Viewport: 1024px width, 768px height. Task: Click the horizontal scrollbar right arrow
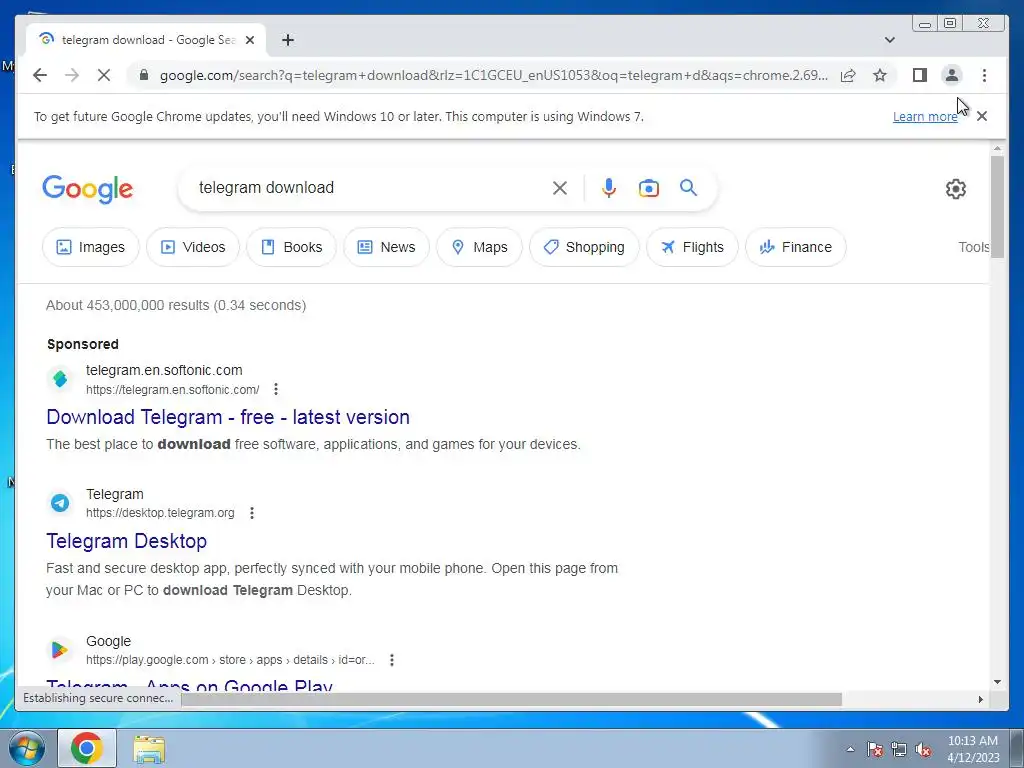click(x=981, y=699)
